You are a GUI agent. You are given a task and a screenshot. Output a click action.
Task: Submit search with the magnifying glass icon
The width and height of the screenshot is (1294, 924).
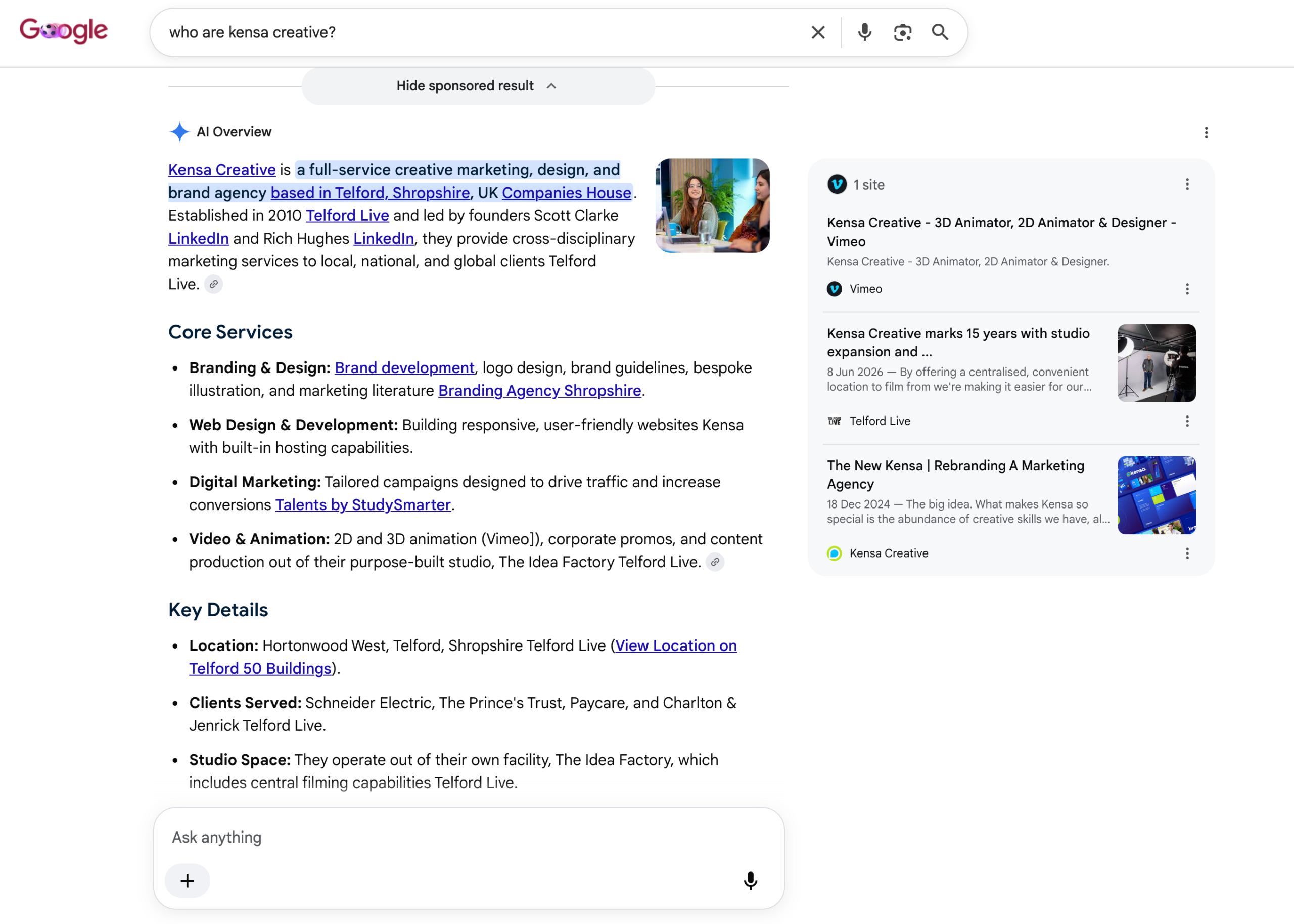click(x=940, y=32)
